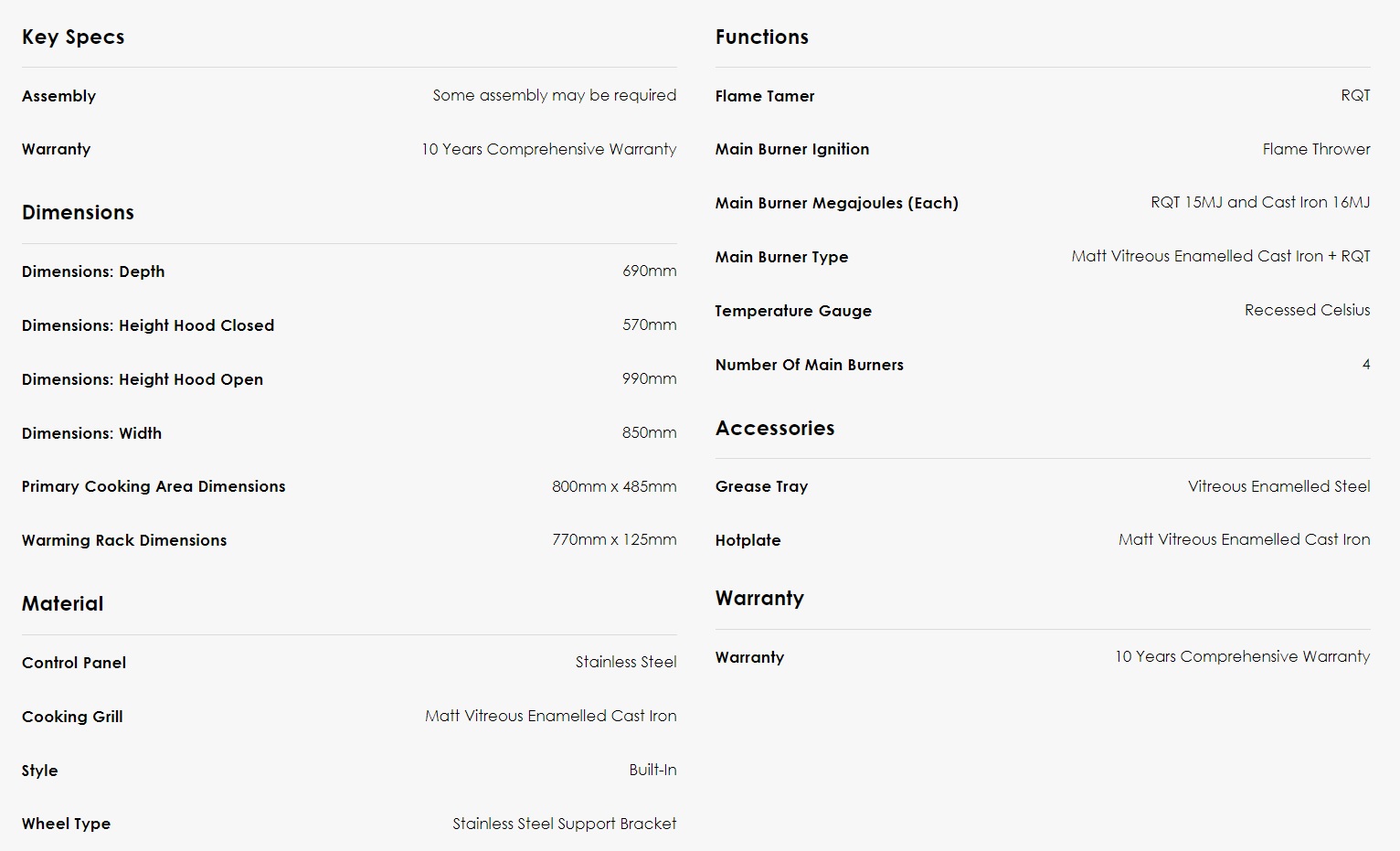Viewport: 1400px width, 851px height.
Task: Click the Key Specs heading
Action: pos(73,37)
